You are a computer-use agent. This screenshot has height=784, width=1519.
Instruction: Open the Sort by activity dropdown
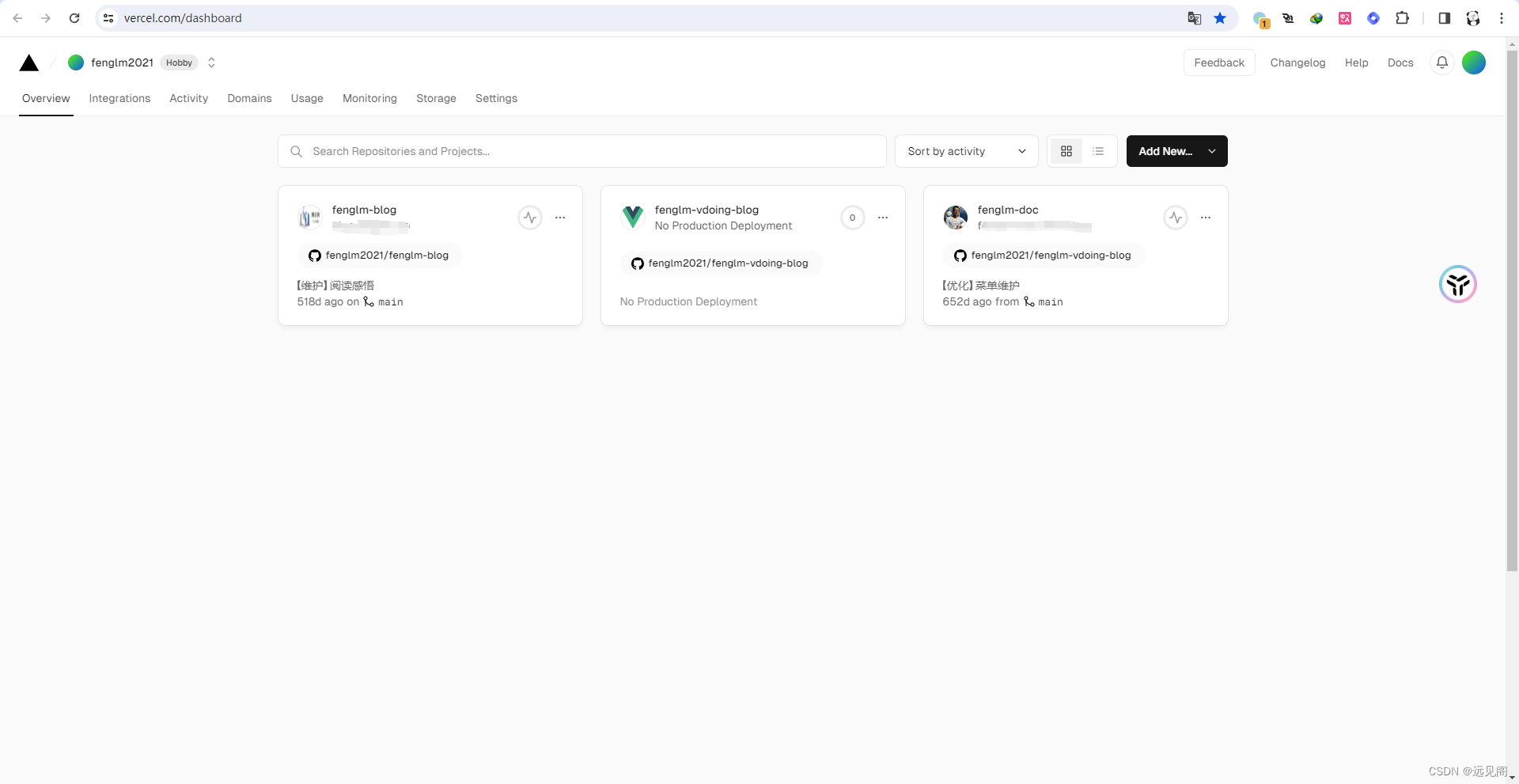pyautogui.click(x=966, y=151)
